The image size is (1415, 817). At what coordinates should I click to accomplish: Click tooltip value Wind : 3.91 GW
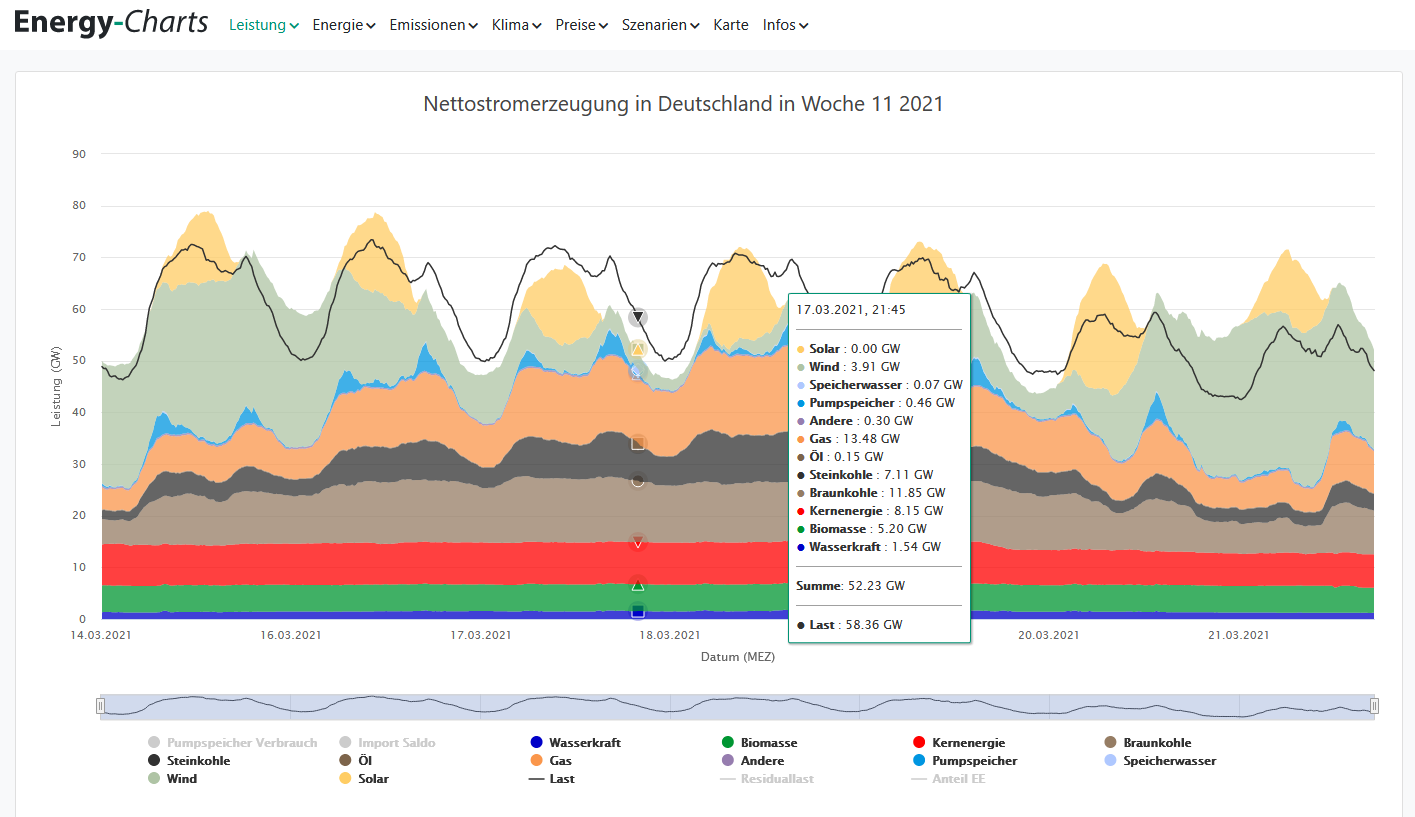[849, 367]
